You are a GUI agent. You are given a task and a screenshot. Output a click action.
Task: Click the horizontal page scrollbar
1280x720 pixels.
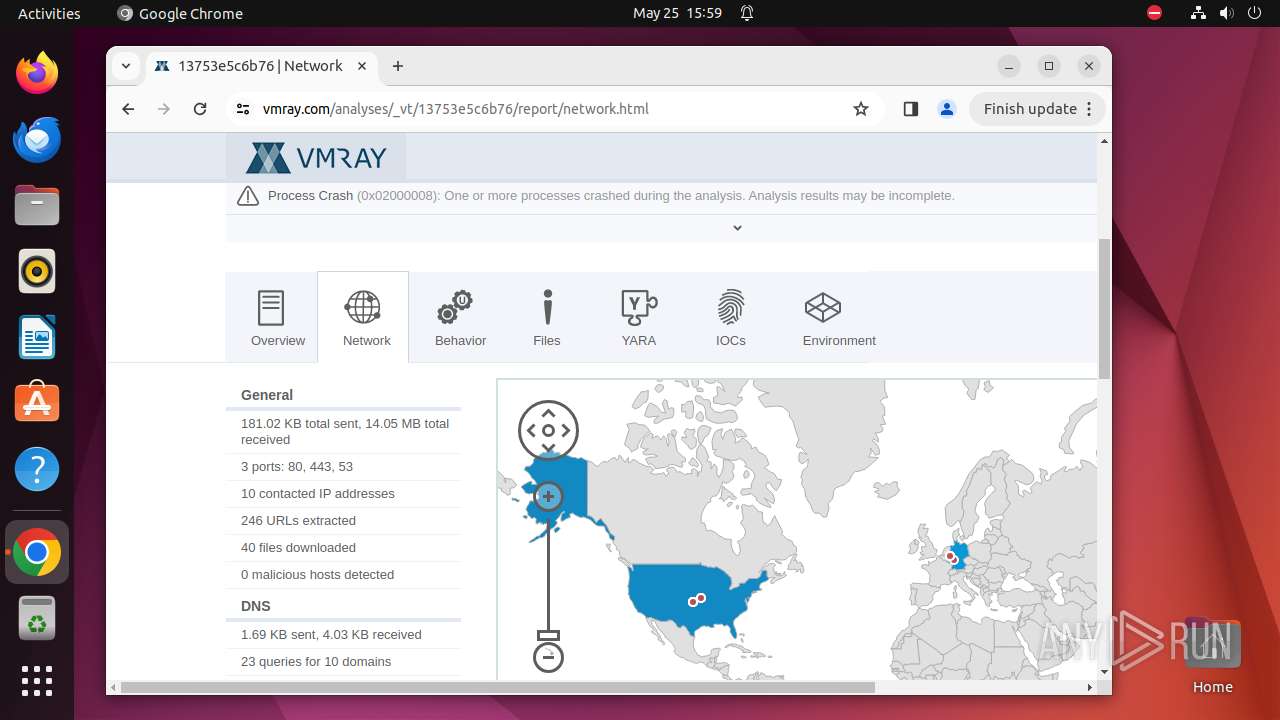[497, 687]
